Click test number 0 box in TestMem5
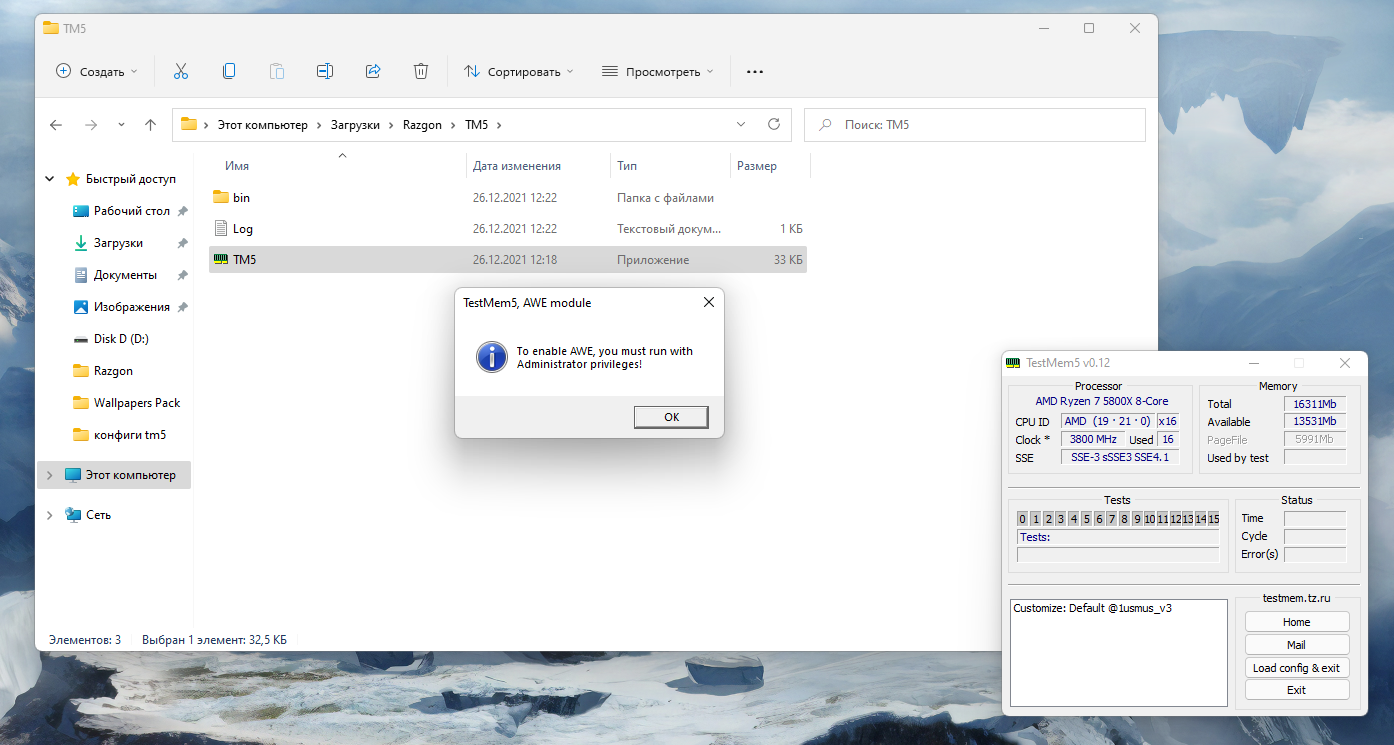This screenshot has height=745, width=1394. click(x=1022, y=519)
